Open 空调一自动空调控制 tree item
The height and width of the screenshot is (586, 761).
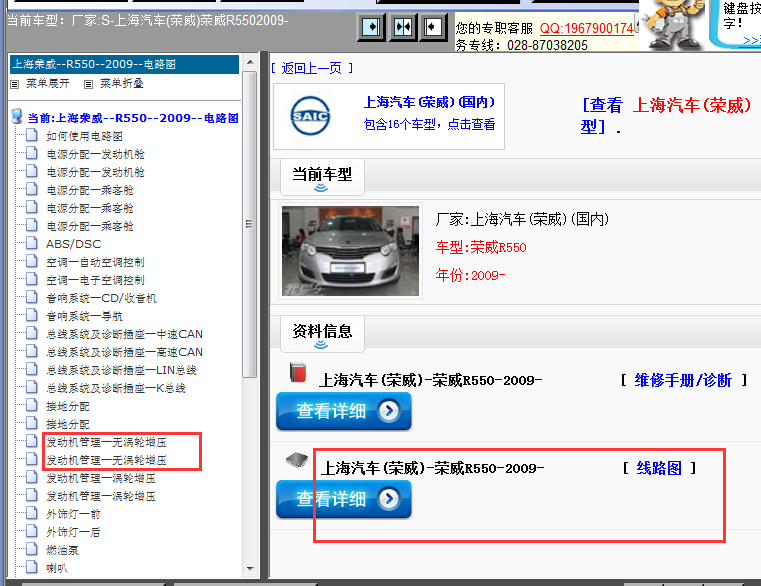click(95, 262)
